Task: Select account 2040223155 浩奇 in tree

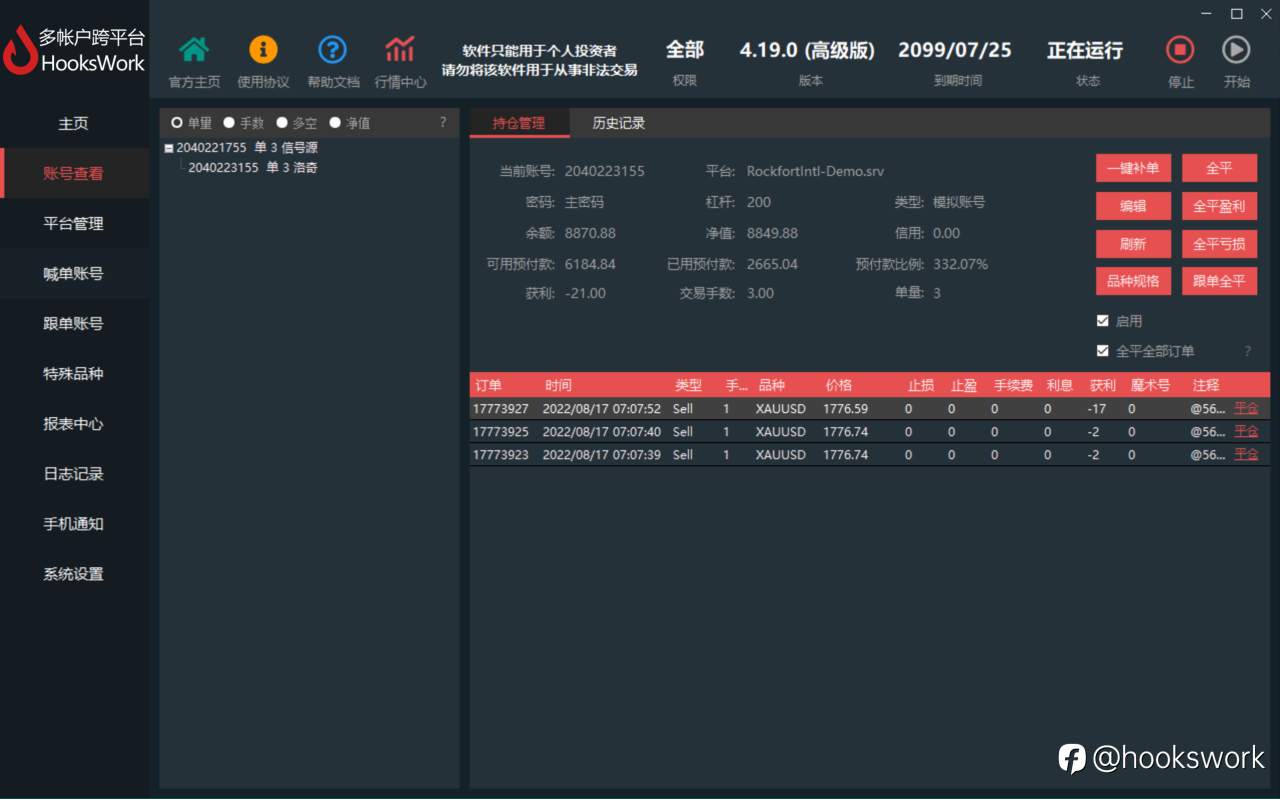Action: point(253,167)
